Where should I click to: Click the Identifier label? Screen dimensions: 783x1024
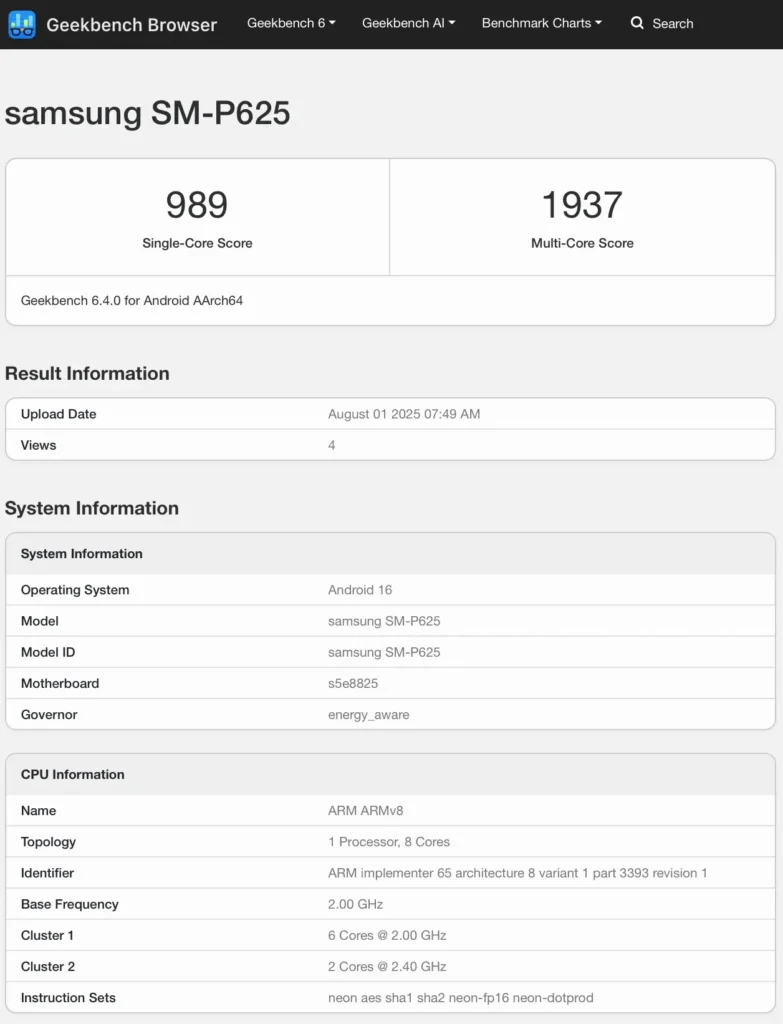click(x=47, y=873)
